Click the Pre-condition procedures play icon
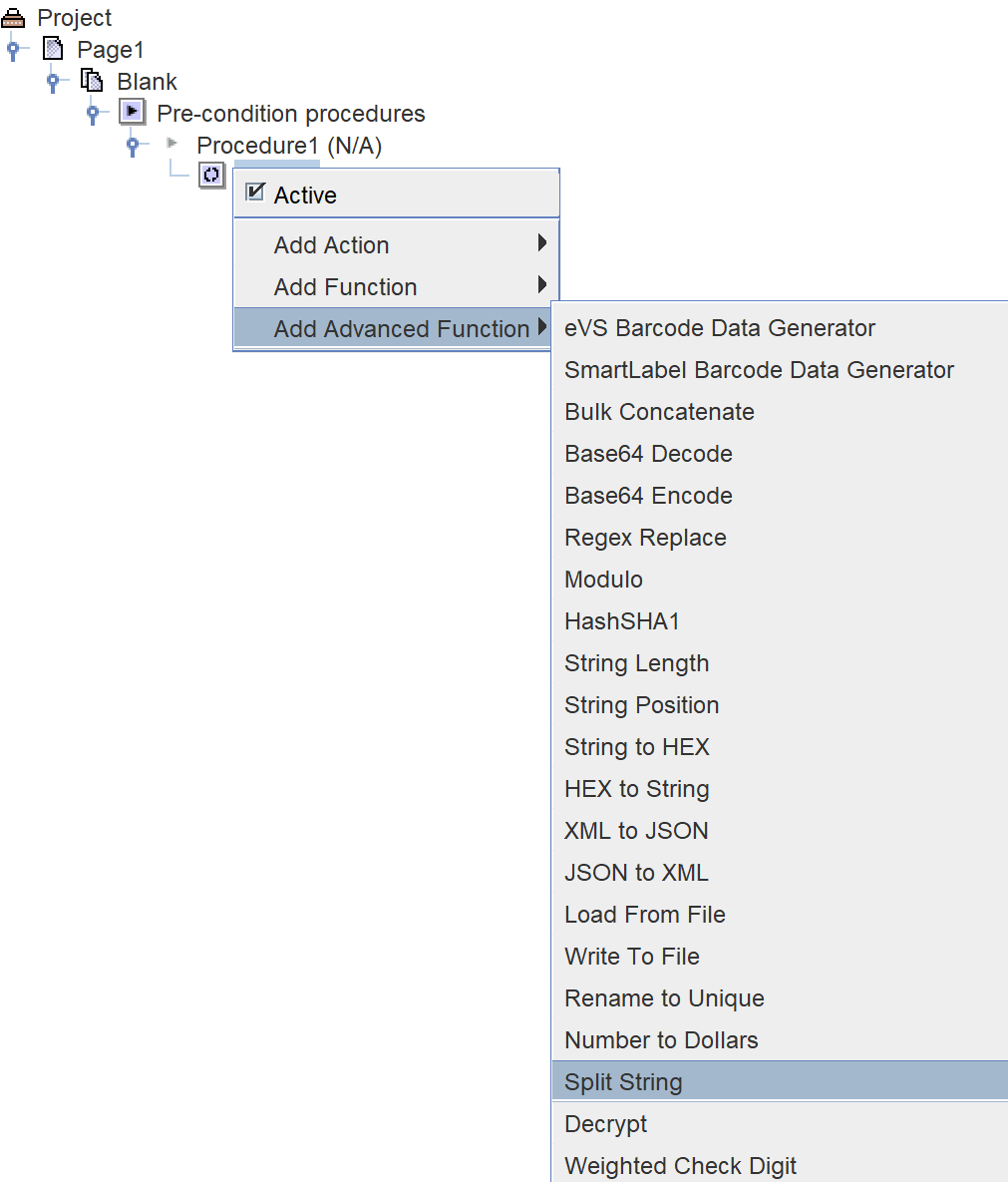 132,112
